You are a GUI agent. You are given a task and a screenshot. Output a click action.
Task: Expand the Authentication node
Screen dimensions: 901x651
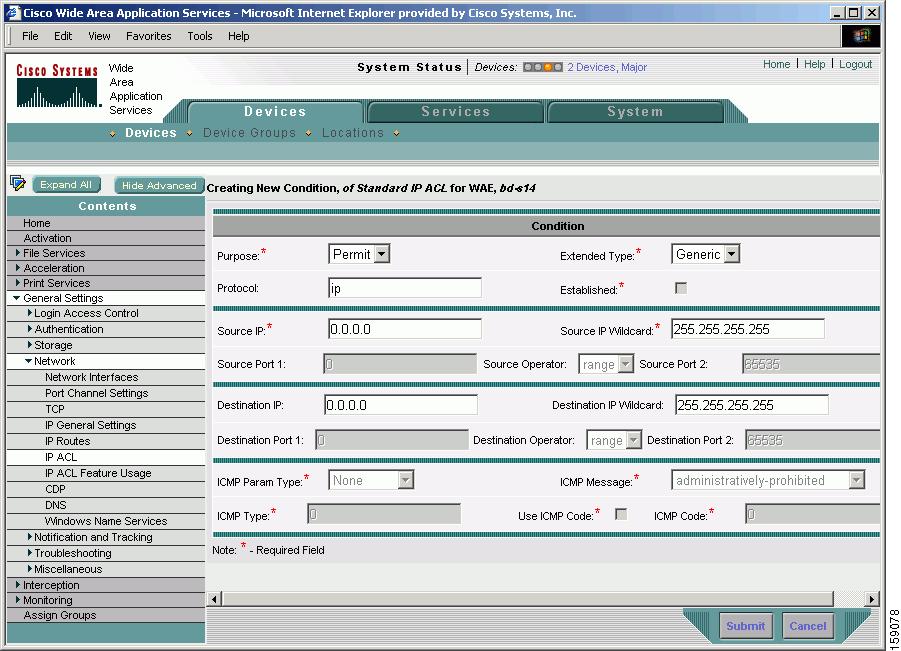coord(30,329)
